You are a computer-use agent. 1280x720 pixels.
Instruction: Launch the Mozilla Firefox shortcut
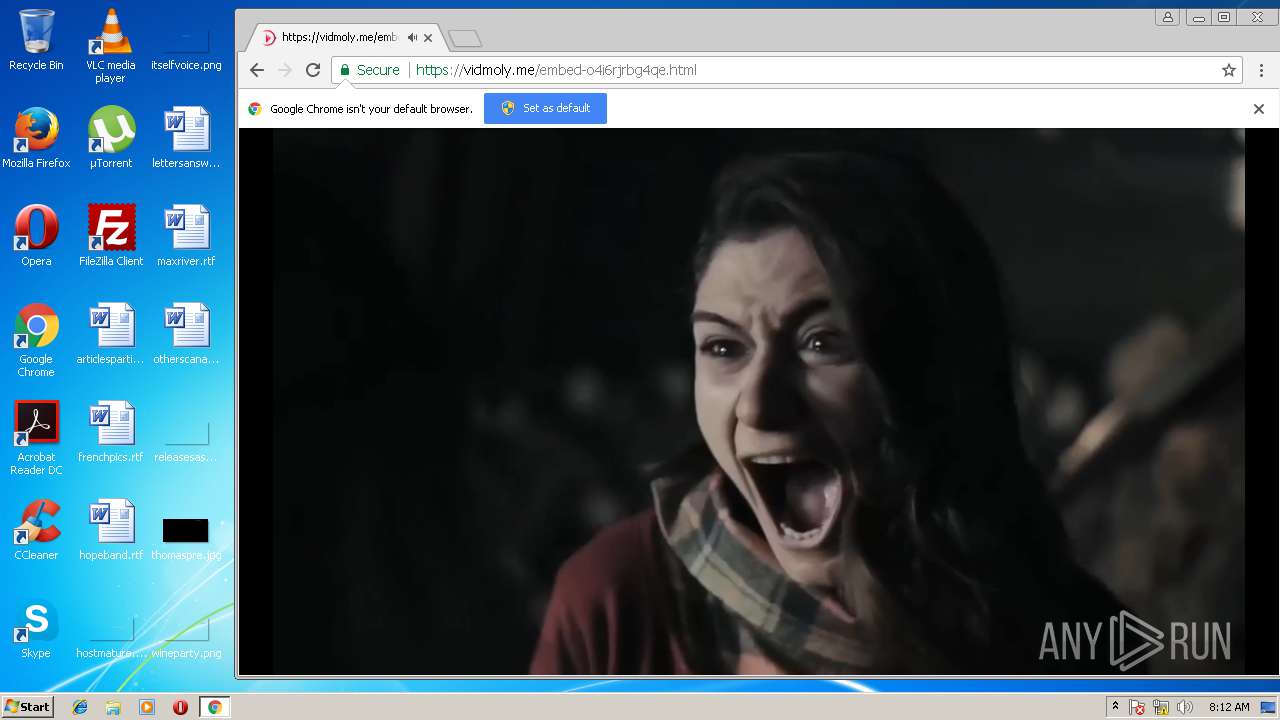[x=36, y=138]
